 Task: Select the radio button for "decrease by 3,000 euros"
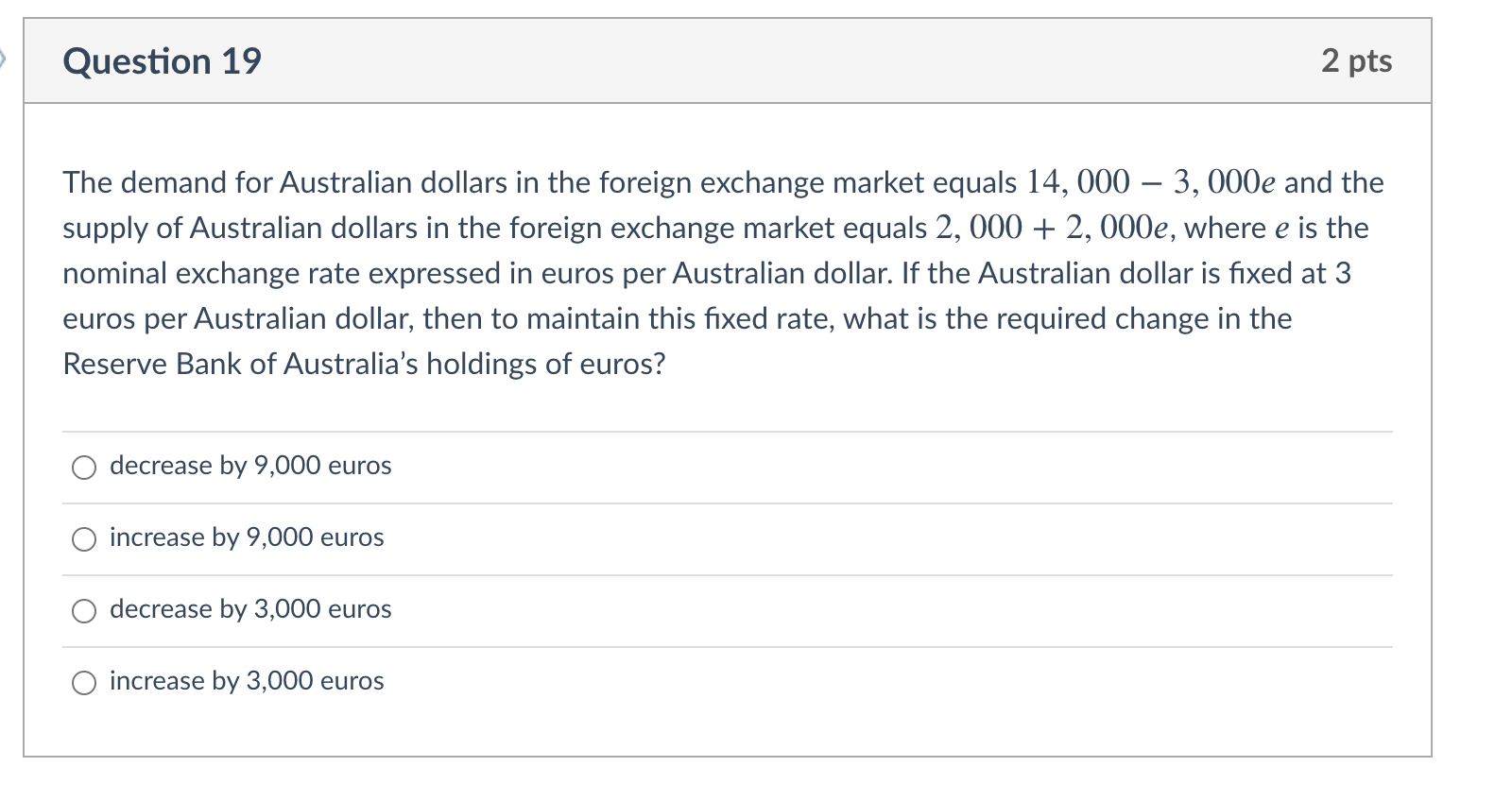click(x=84, y=610)
